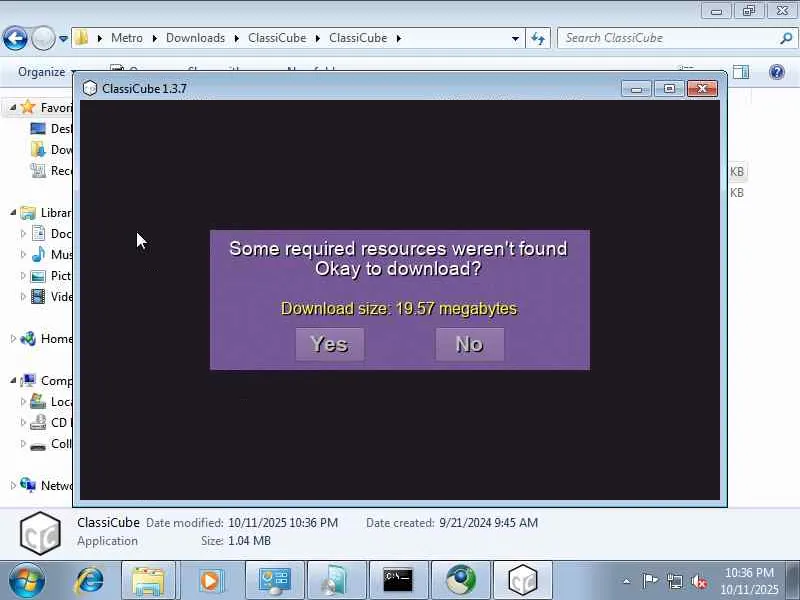
Task: Toggle the Explorer preview pane
Action: (x=741, y=72)
